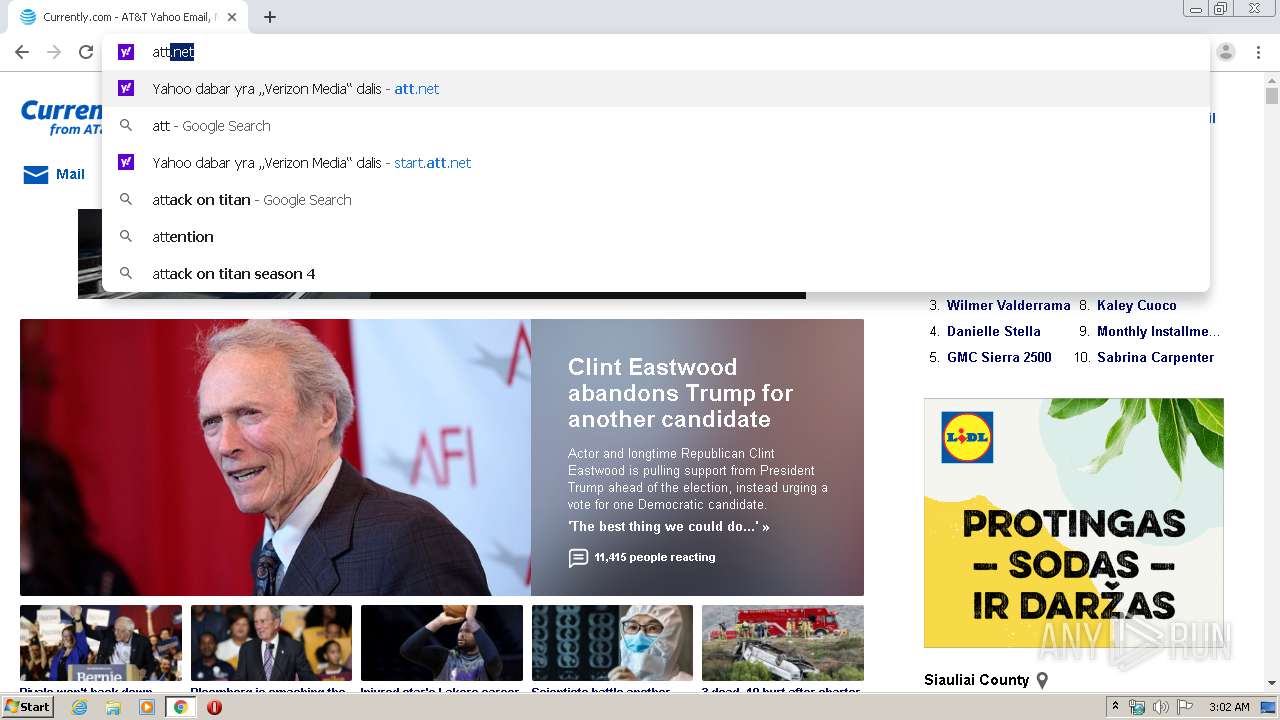Click the browser back arrow

pyautogui.click(x=22, y=52)
